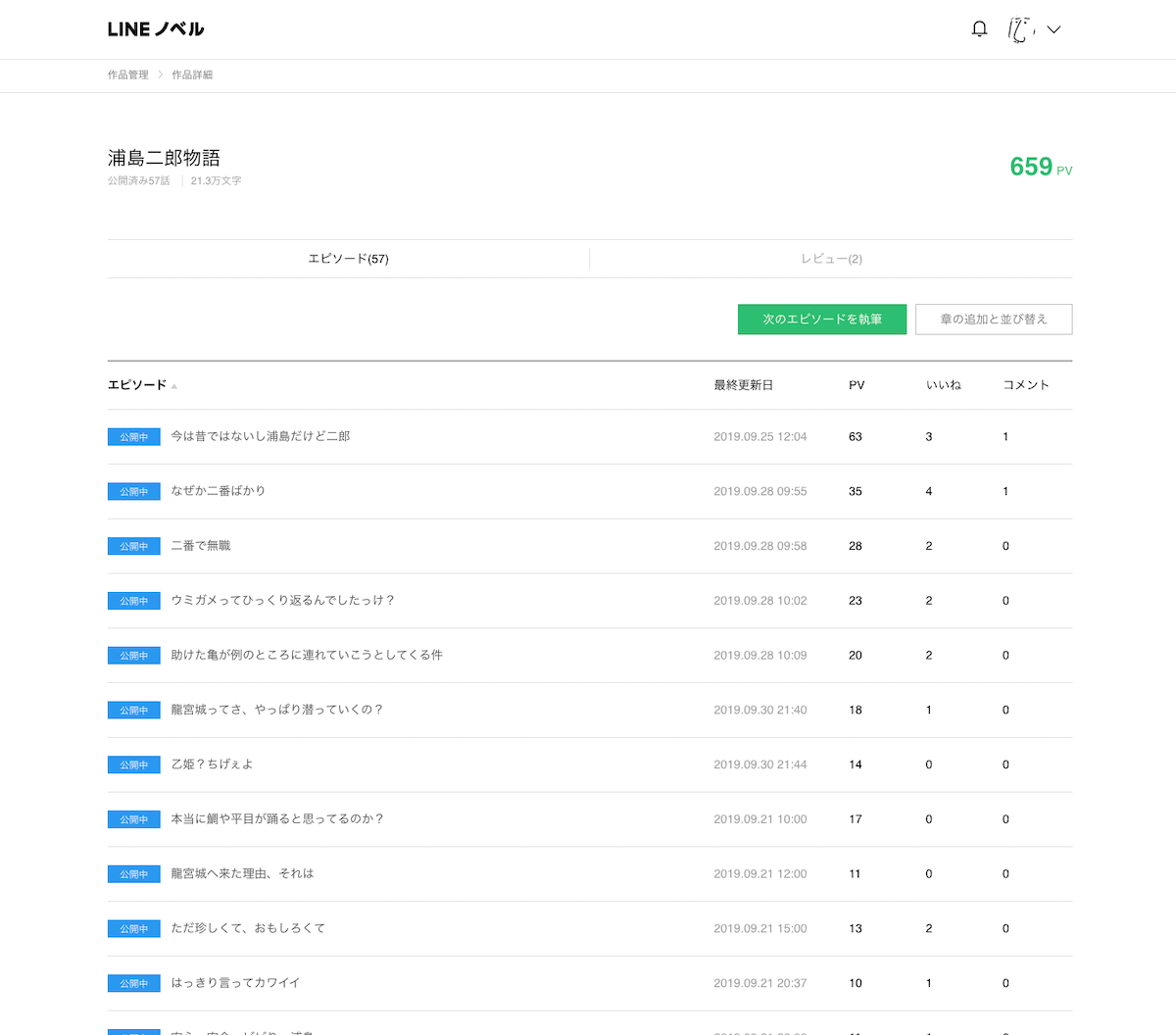This screenshot has width=1176, height=1035.
Task: Click the LINE ノベル logo
Action: click(156, 29)
